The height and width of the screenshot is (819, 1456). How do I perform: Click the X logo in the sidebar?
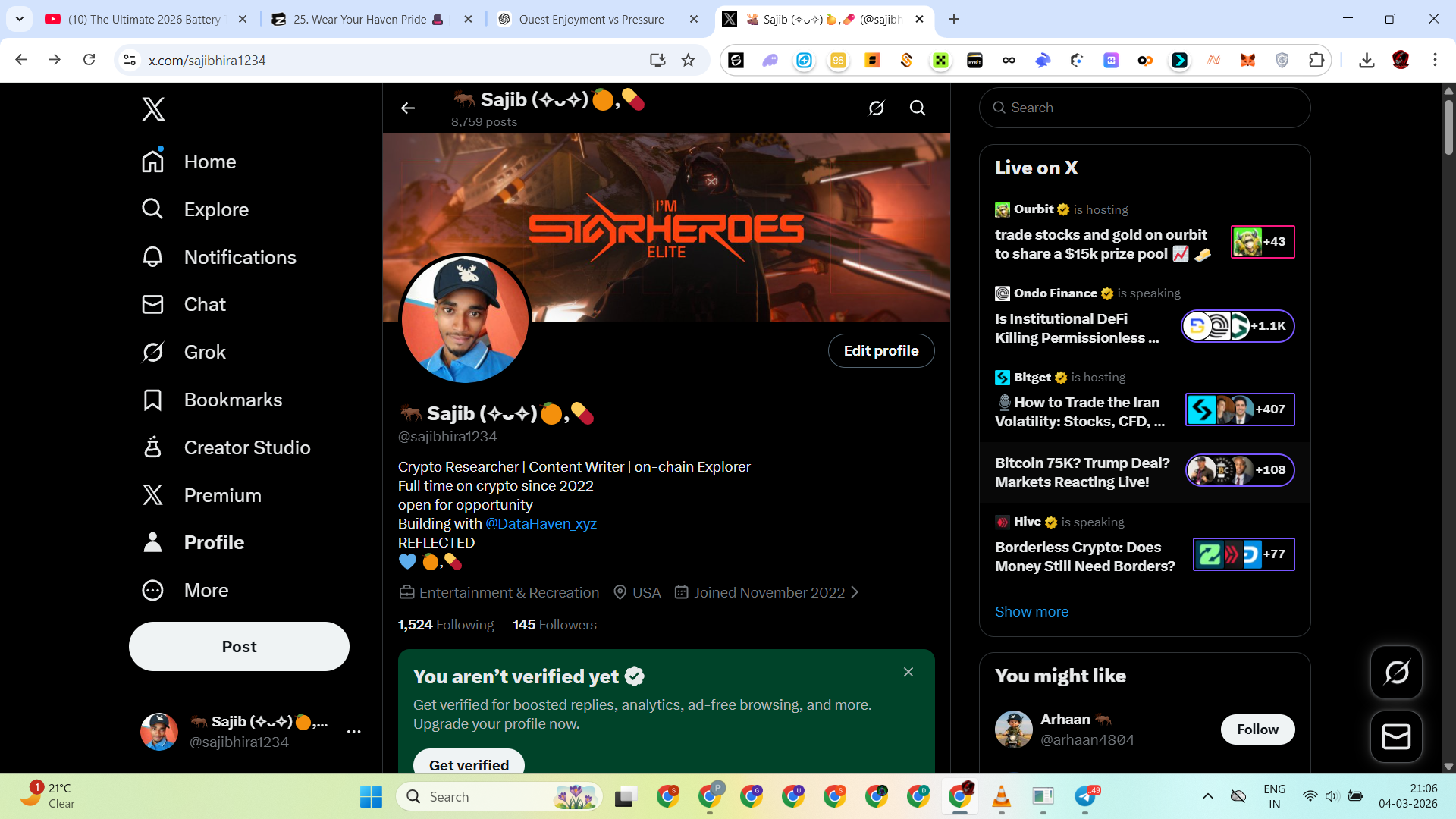click(x=153, y=109)
